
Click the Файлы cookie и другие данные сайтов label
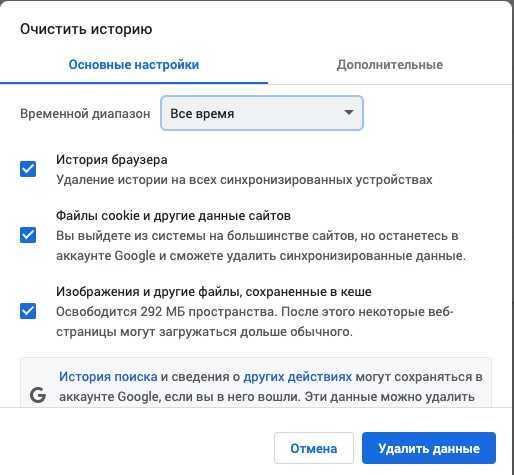pos(173,216)
